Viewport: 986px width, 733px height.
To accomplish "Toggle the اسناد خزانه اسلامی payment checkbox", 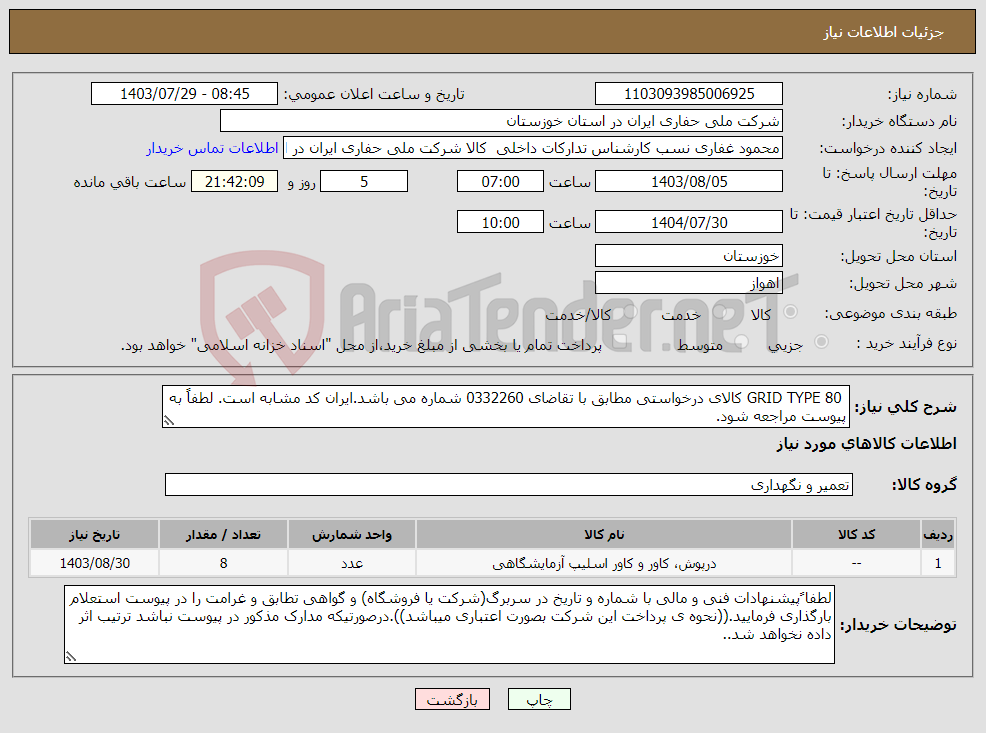I will pyautogui.click(x=619, y=342).
